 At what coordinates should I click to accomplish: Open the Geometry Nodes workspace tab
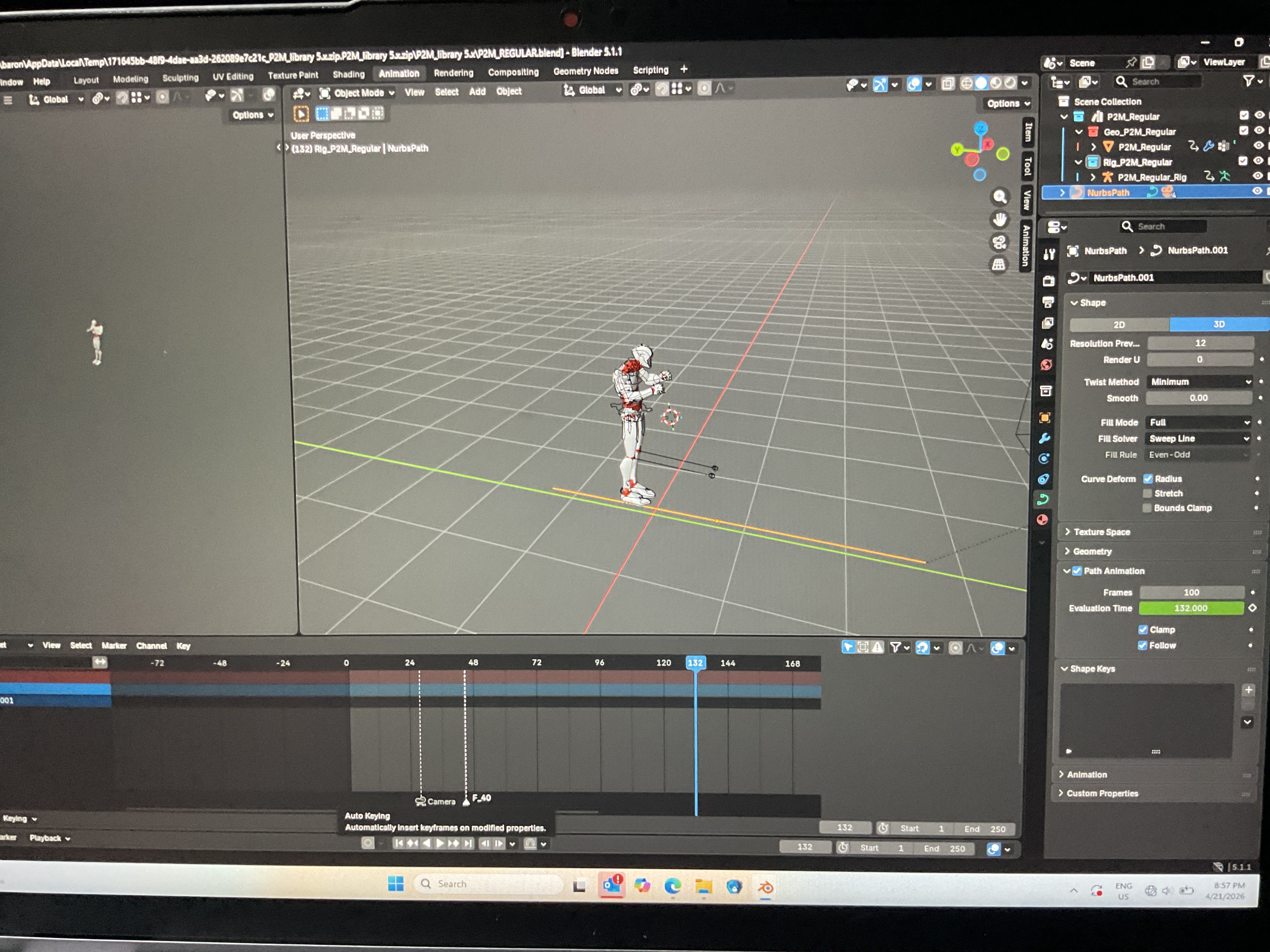click(x=586, y=71)
